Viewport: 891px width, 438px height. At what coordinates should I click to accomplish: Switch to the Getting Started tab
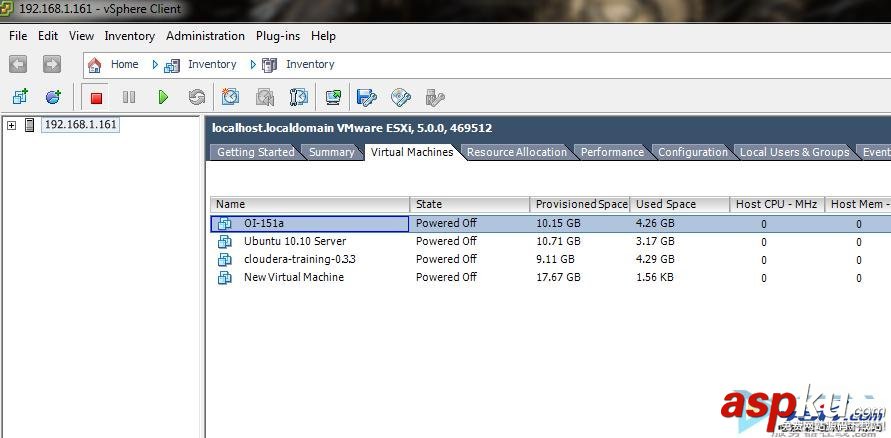pyautogui.click(x=256, y=152)
